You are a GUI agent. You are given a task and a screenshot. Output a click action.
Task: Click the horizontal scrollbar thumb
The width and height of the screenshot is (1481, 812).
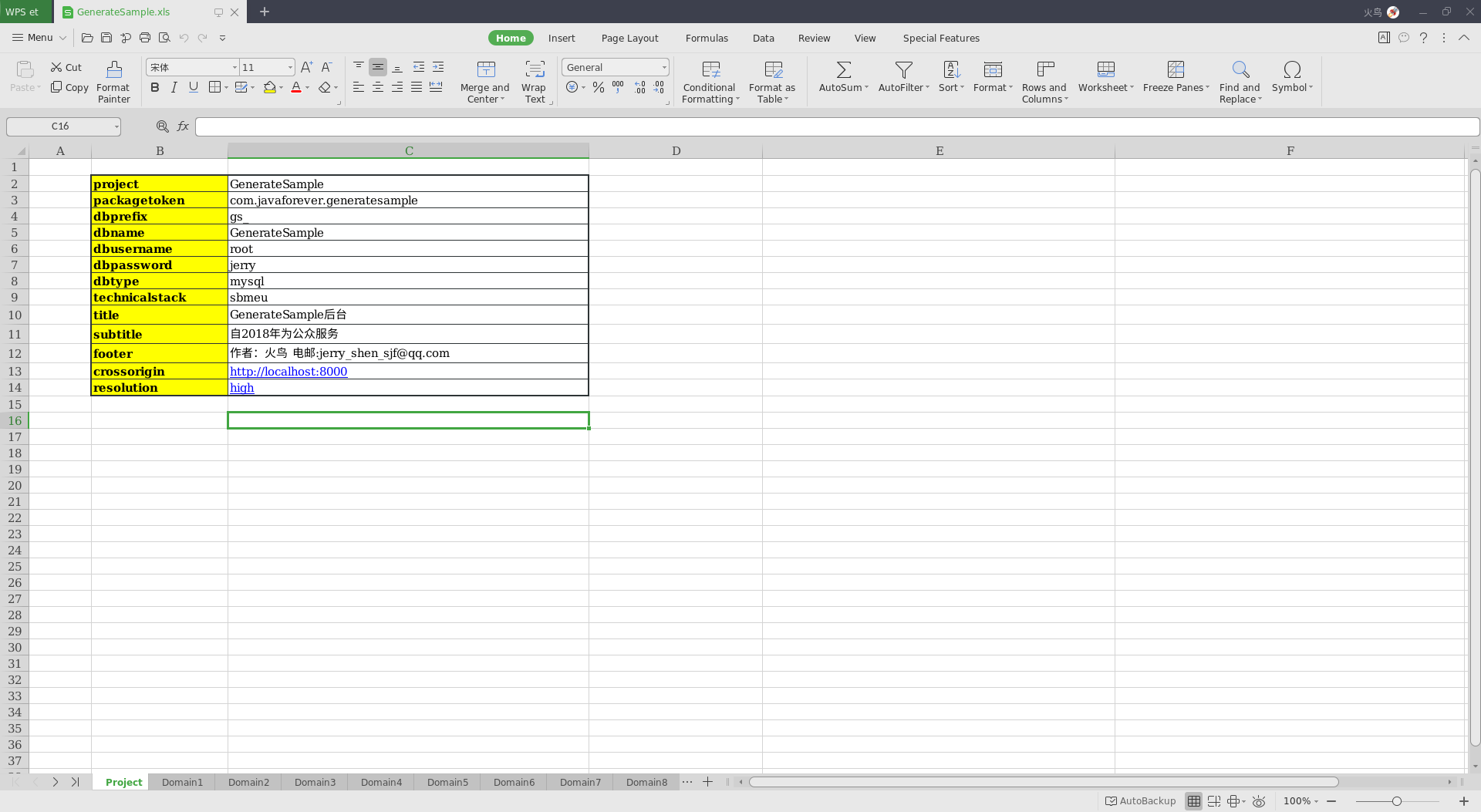[1044, 782]
